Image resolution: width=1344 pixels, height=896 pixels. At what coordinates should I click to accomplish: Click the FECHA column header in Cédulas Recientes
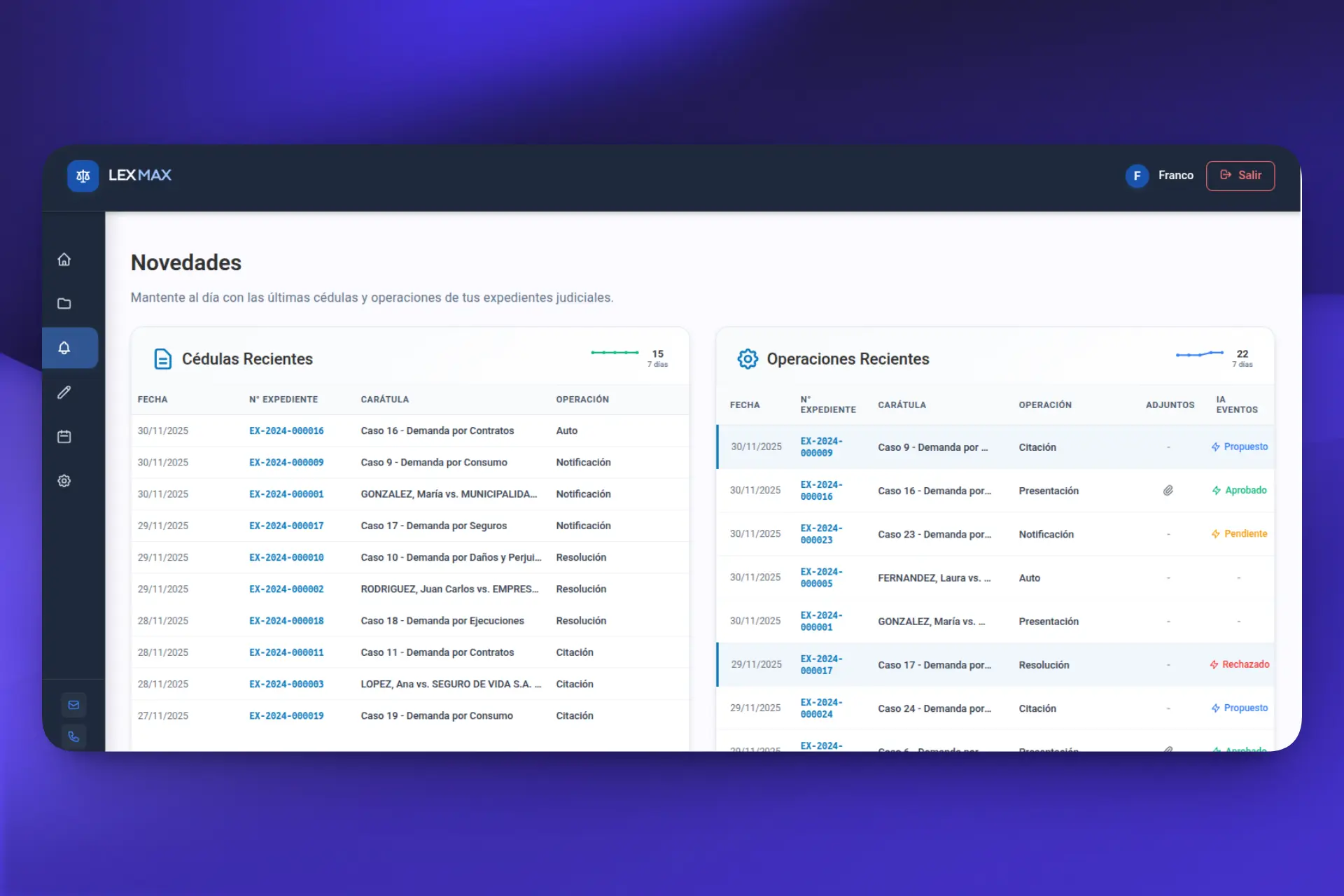[x=153, y=400]
